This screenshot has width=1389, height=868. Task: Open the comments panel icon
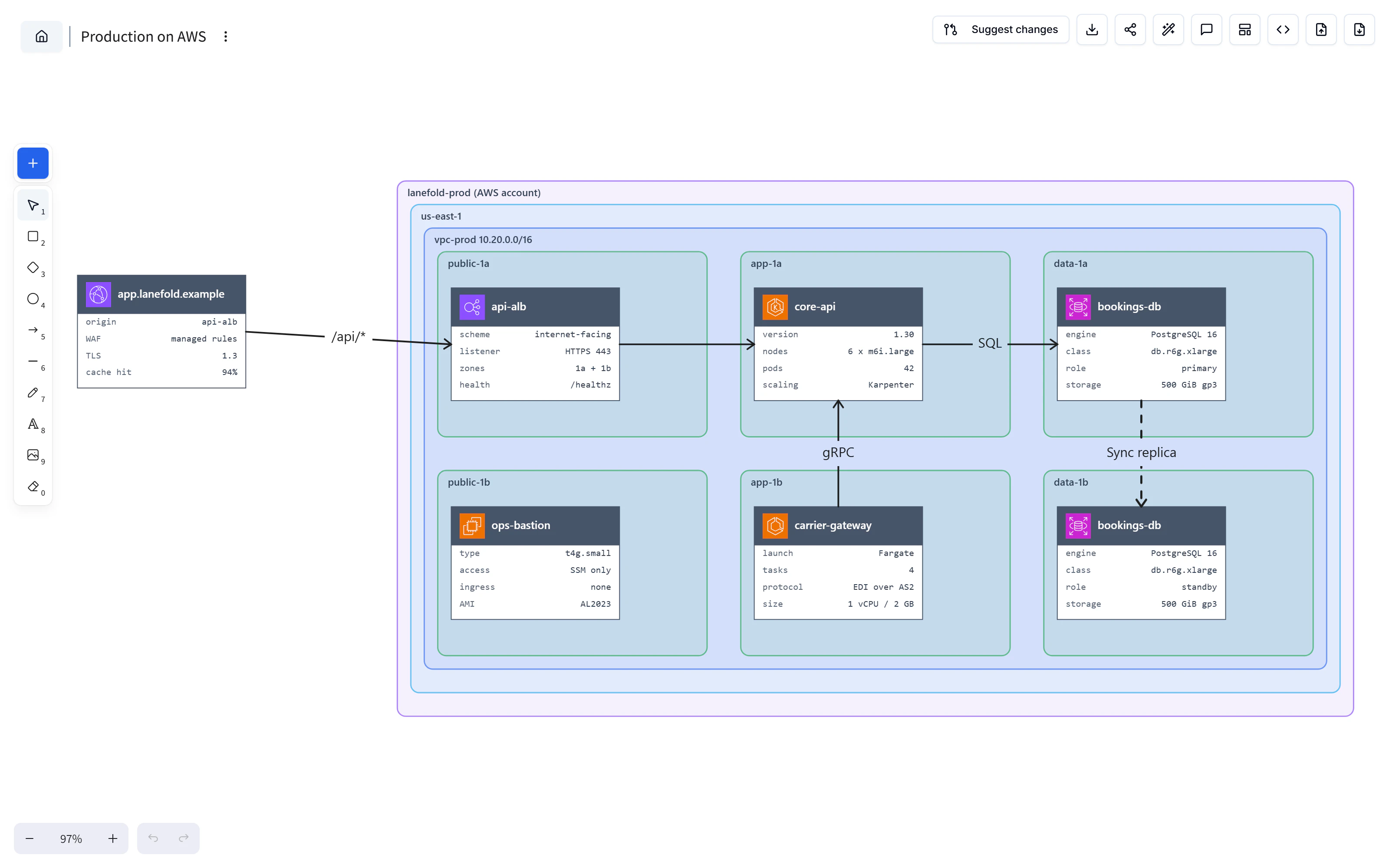[x=1206, y=29]
